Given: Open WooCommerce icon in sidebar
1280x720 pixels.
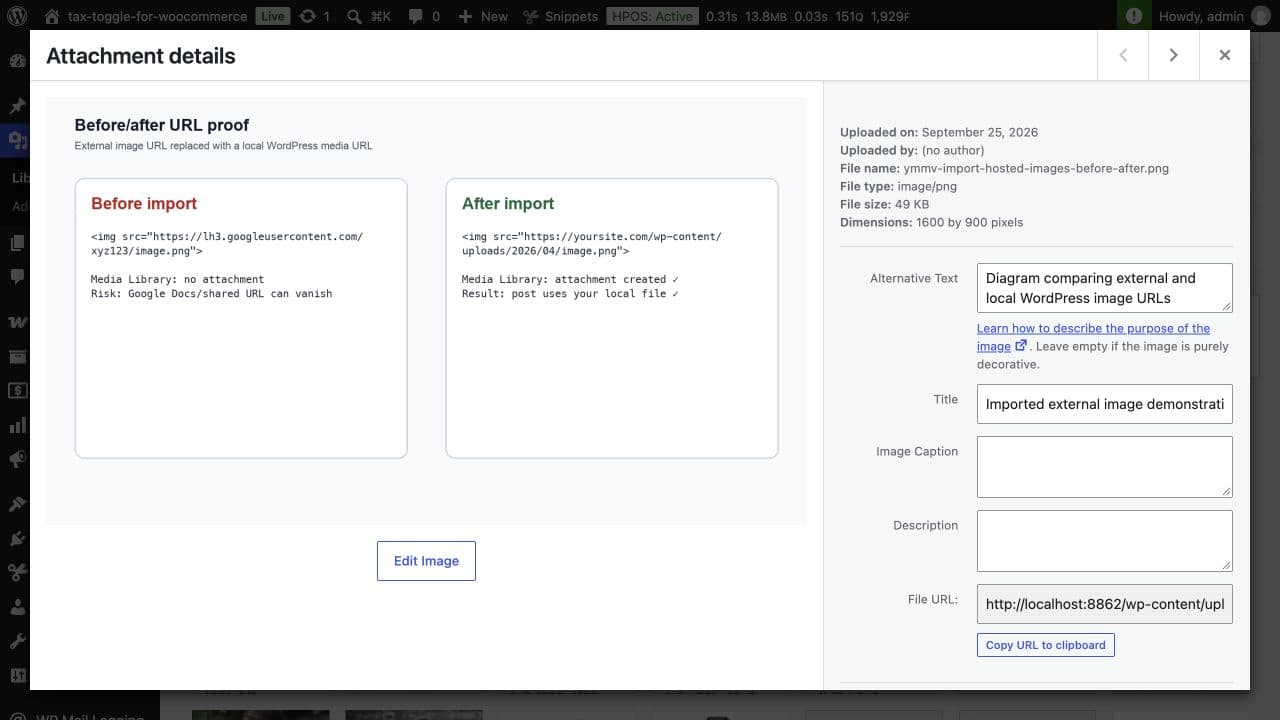Looking at the screenshot, I should [x=16, y=322].
